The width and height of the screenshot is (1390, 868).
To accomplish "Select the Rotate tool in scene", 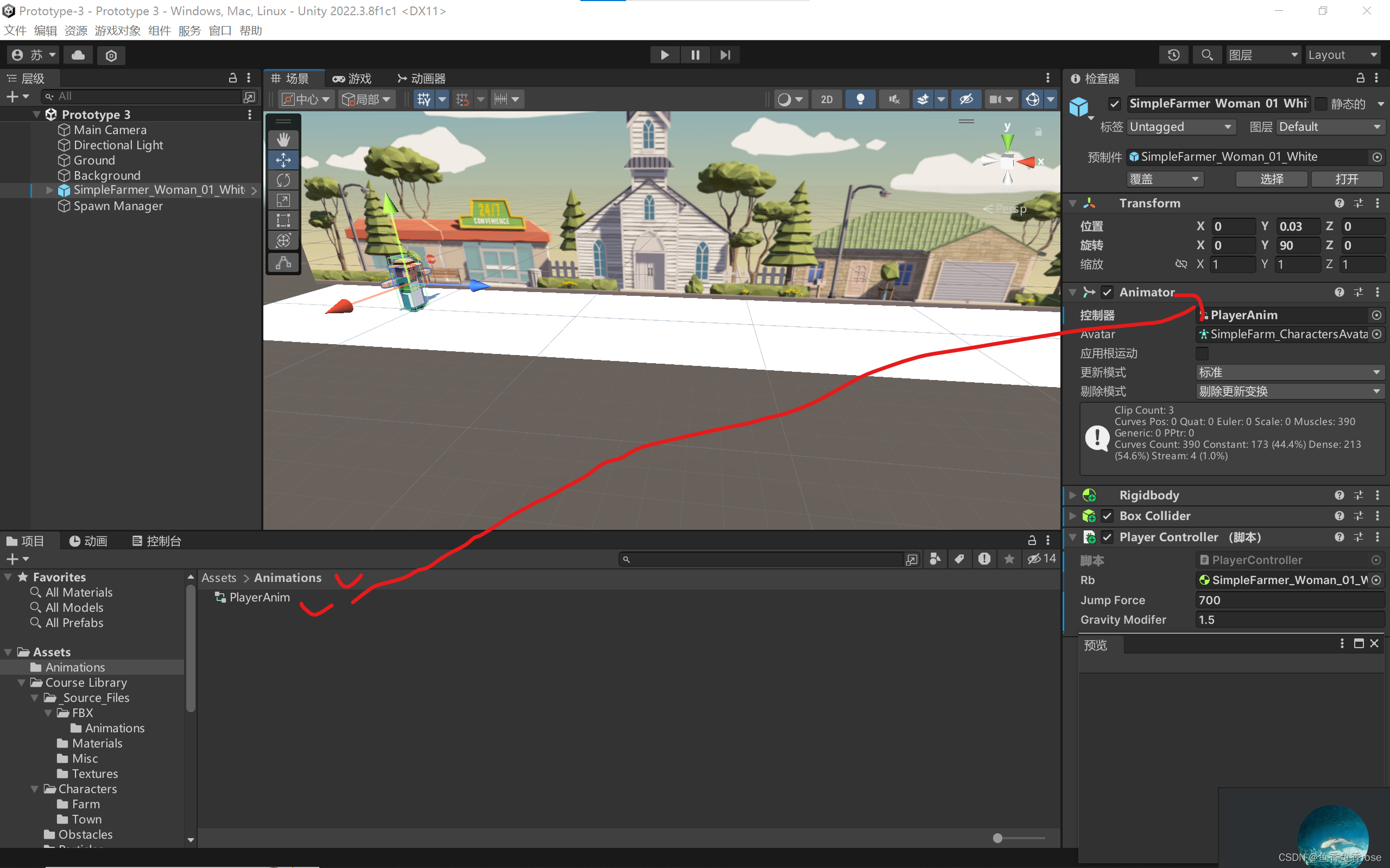I will pos(283,180).
